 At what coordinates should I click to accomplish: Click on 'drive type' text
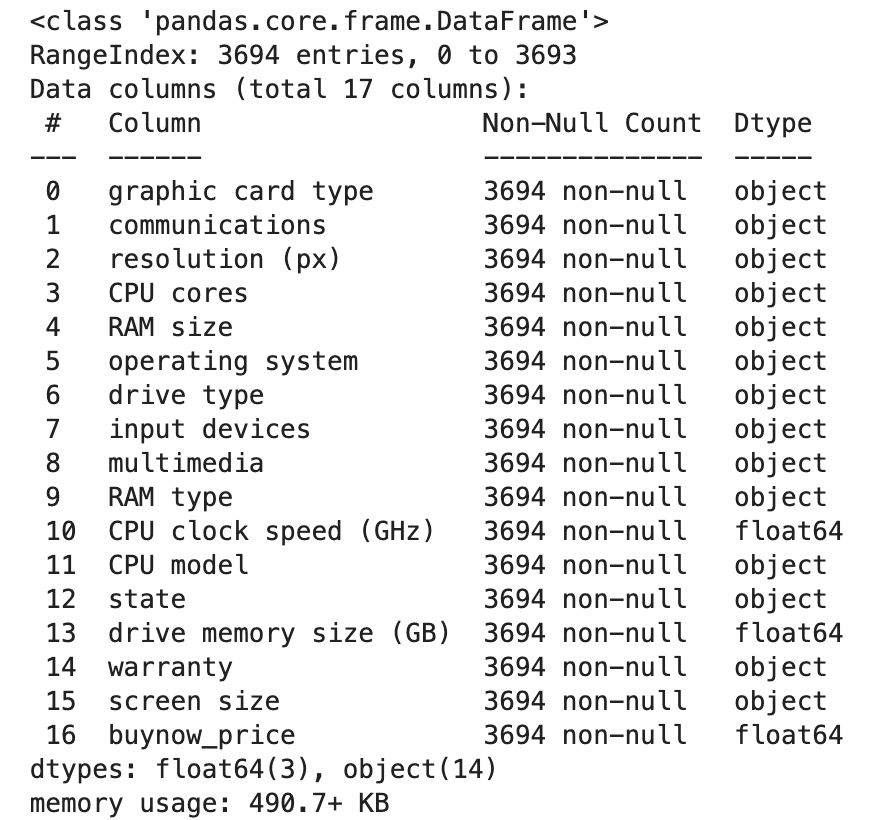pos(186,396)
